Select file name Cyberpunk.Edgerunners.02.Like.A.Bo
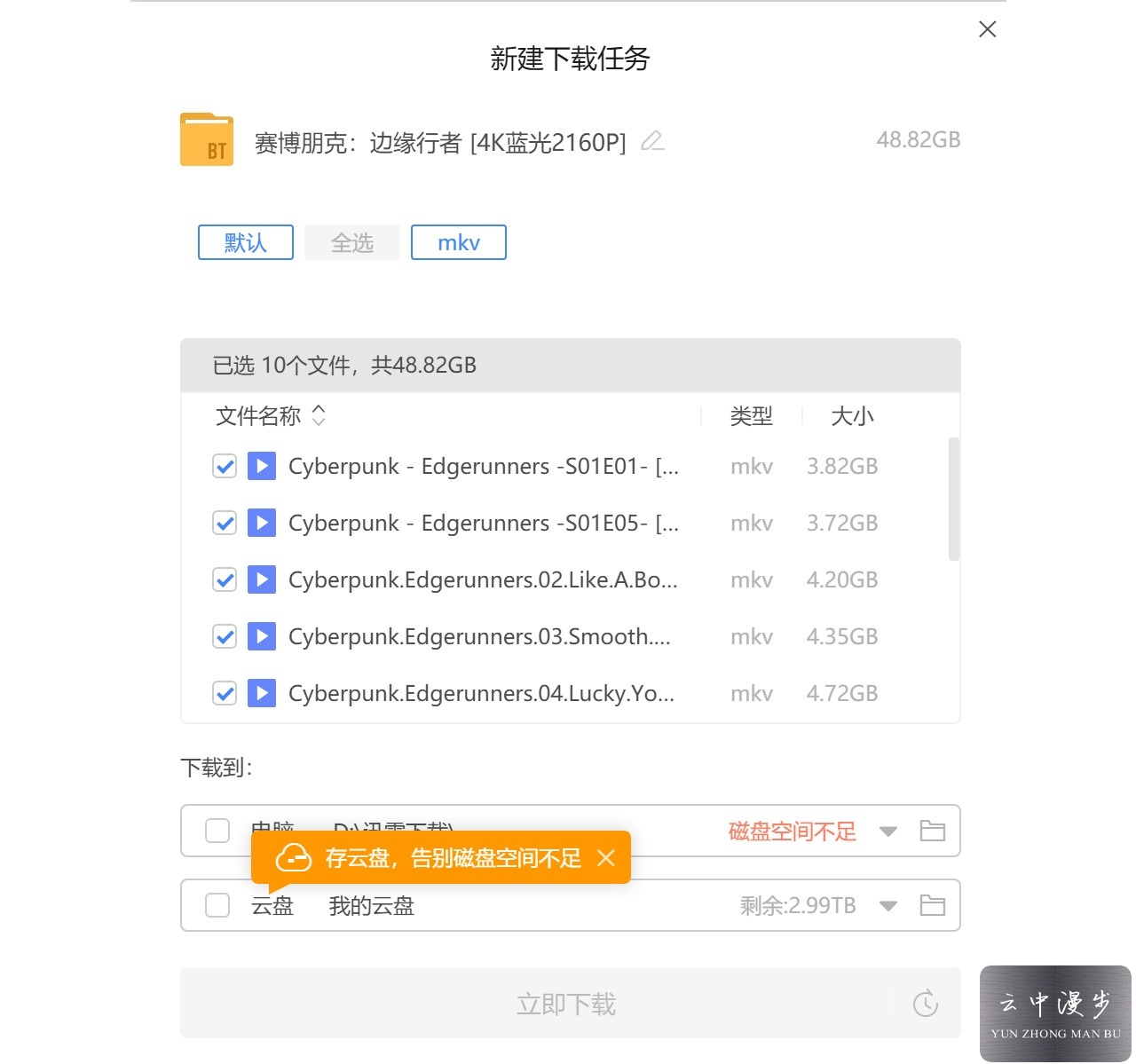This screenshot has width=1136, height=1064. pos(484,580)
